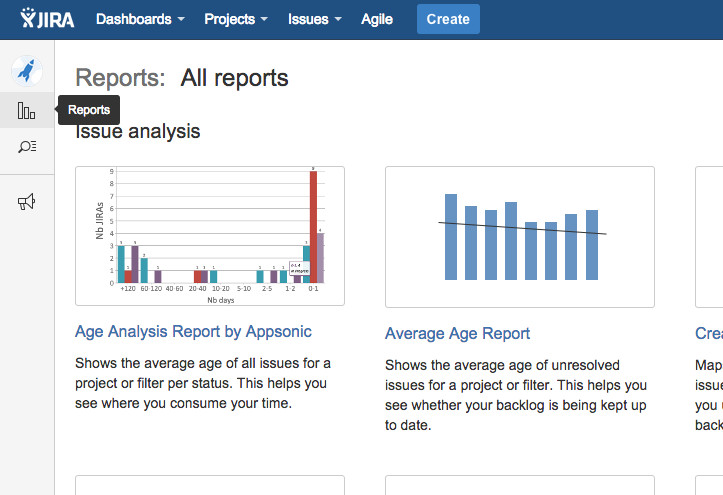
Task: Click the 'All reports' heading text
Action: pyautogui.click(x=234, y=78)
